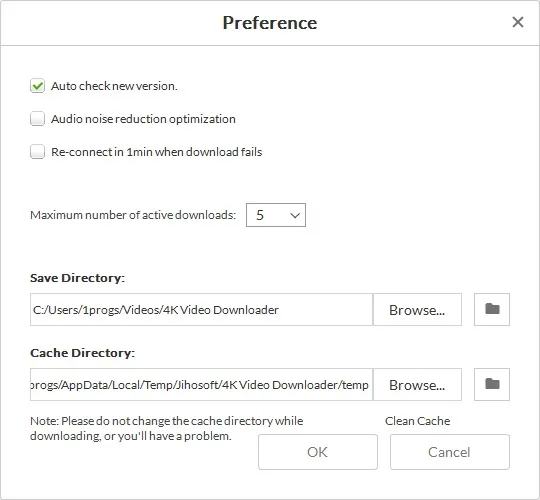
Task: Click the Preference dialog title
Action: tap(270, 23)
